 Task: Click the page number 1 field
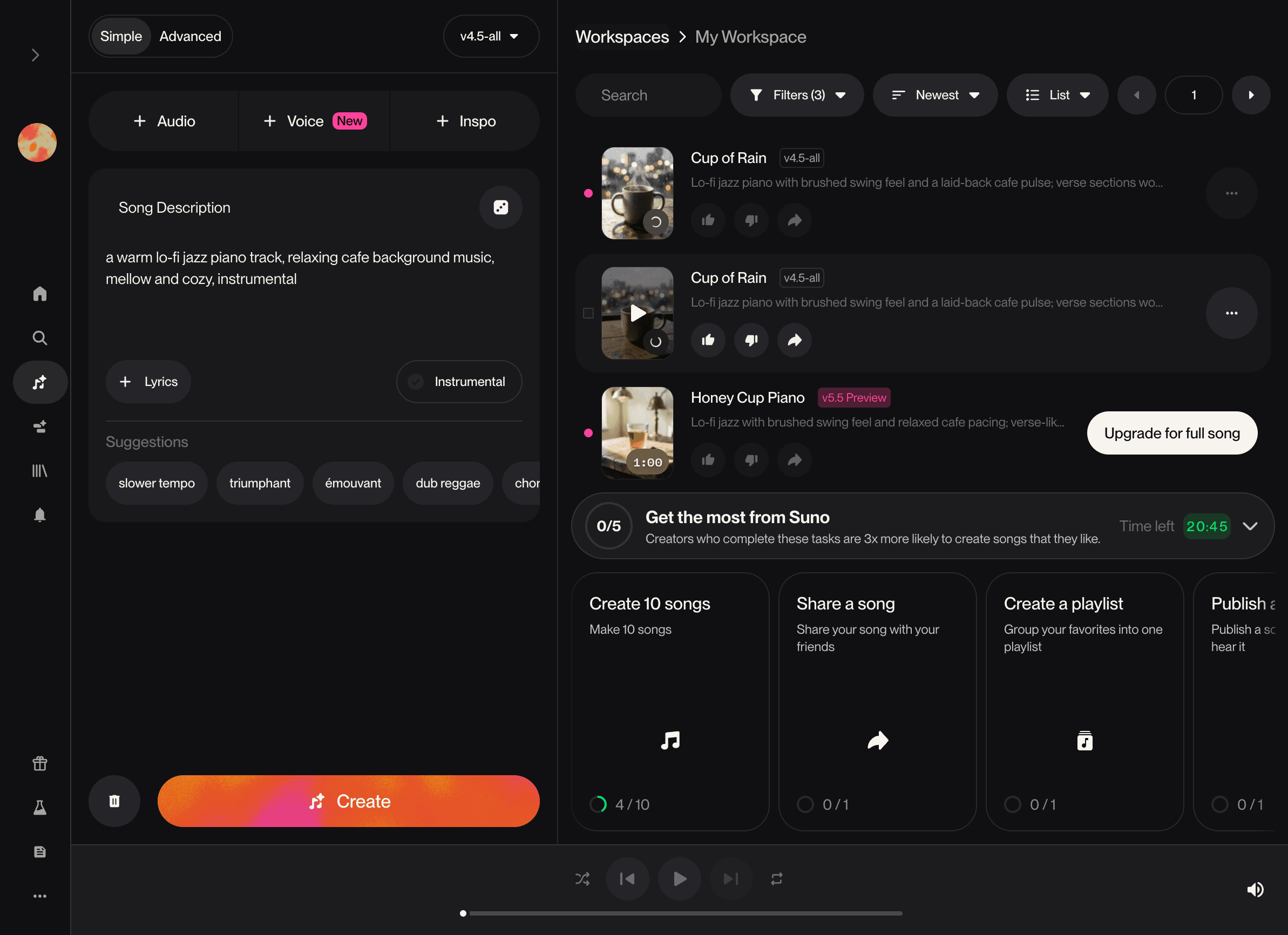coord(1194,95)
